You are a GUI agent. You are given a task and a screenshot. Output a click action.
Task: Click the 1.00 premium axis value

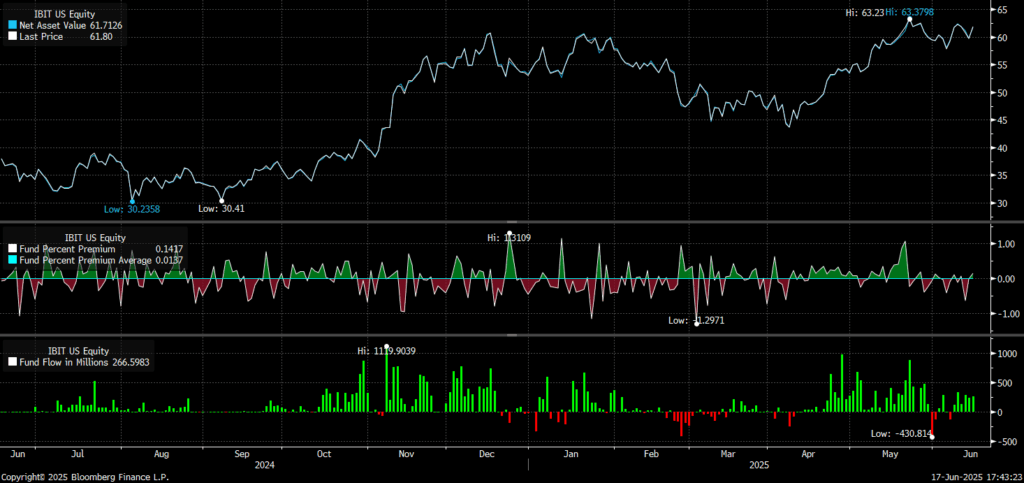click(1004, 244)
